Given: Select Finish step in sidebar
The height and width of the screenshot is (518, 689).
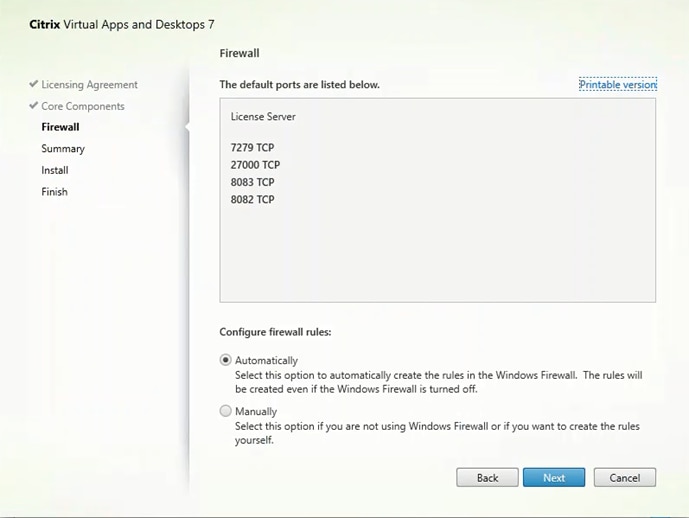Looking at the screenshot, I should [x=54, y=192].
